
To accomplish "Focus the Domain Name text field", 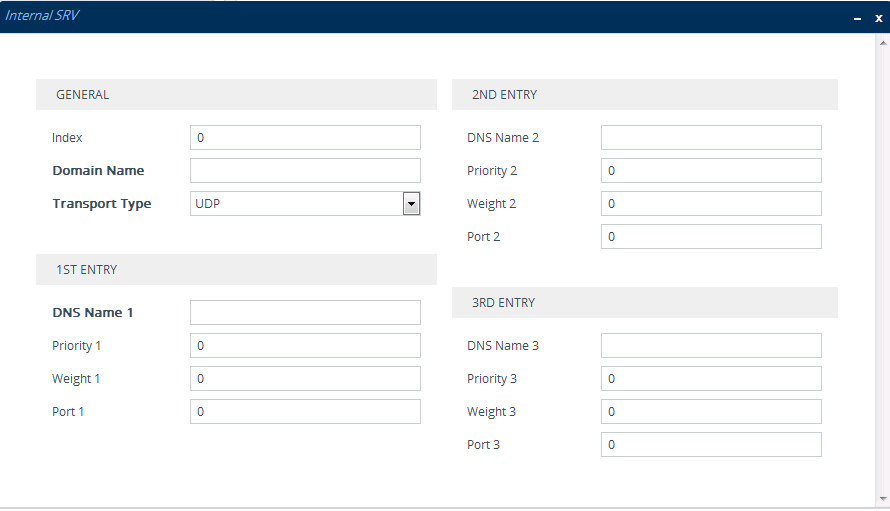I will [305, 171].
